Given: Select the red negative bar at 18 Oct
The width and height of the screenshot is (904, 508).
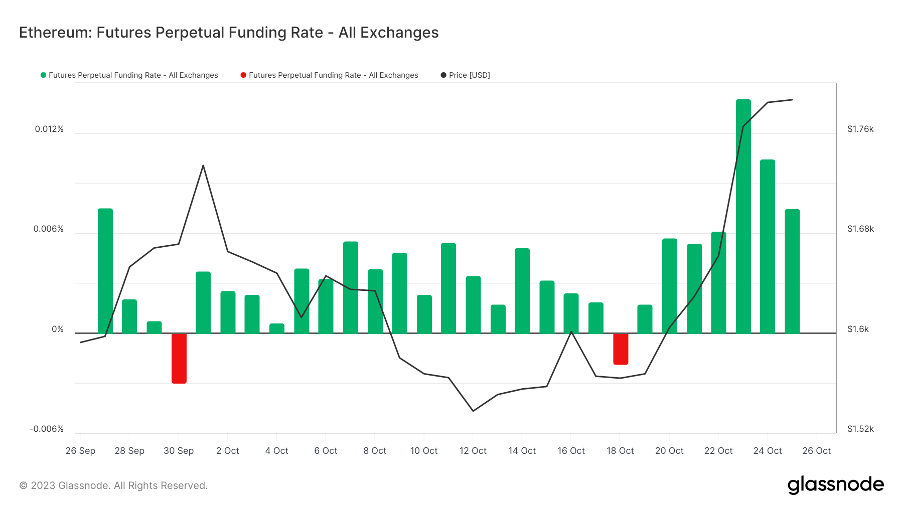Looking at the screenshot, I should coord(620,348).
